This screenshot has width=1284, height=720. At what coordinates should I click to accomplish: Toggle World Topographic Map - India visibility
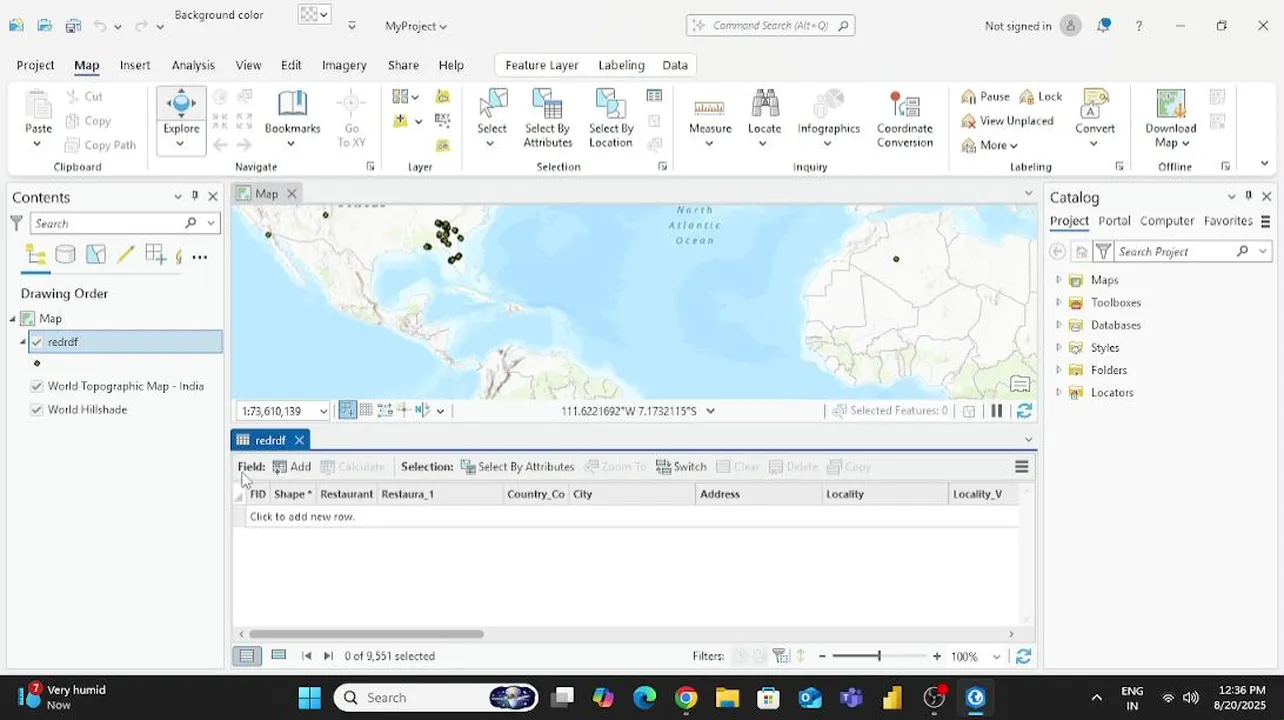point(37,386)
